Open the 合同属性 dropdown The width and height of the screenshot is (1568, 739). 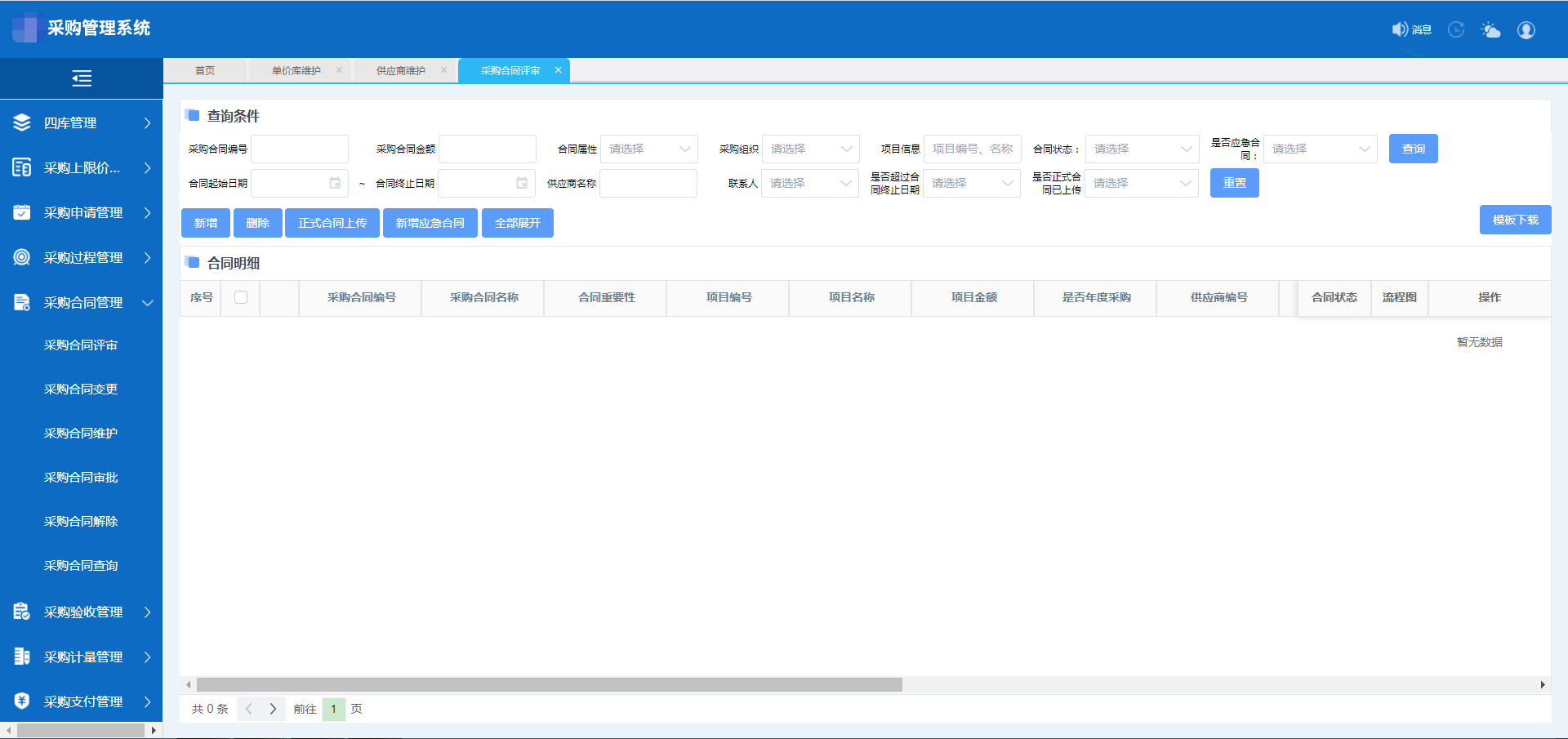649,149
